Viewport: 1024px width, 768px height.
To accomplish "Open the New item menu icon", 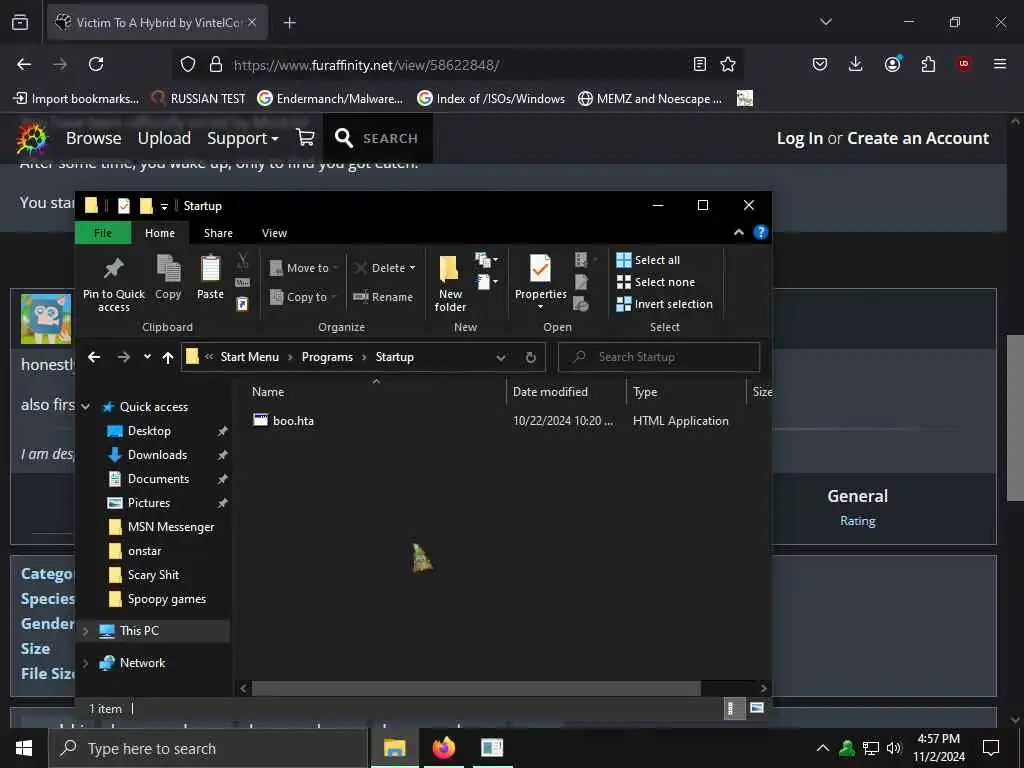I will (x=486, y=260).
